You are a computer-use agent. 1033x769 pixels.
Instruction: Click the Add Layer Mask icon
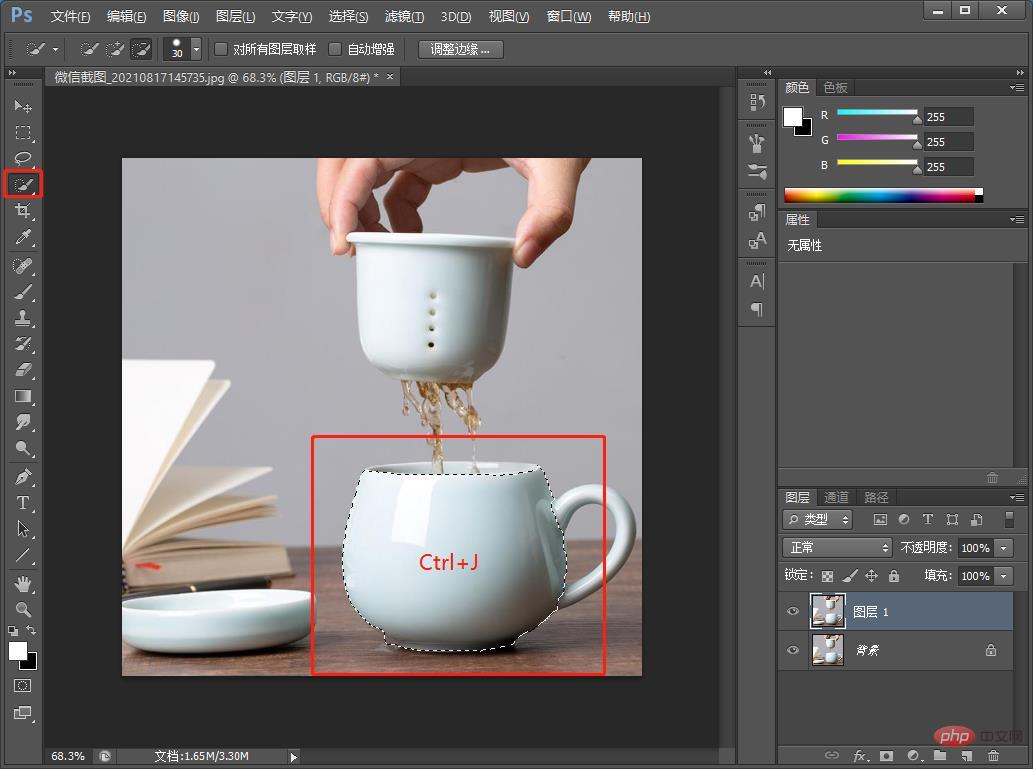tap(886, 755)
